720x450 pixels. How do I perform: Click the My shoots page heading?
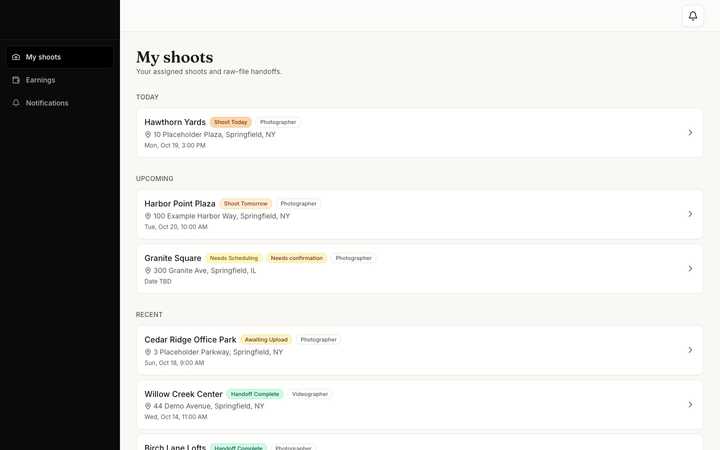click(x=174, y=57)
